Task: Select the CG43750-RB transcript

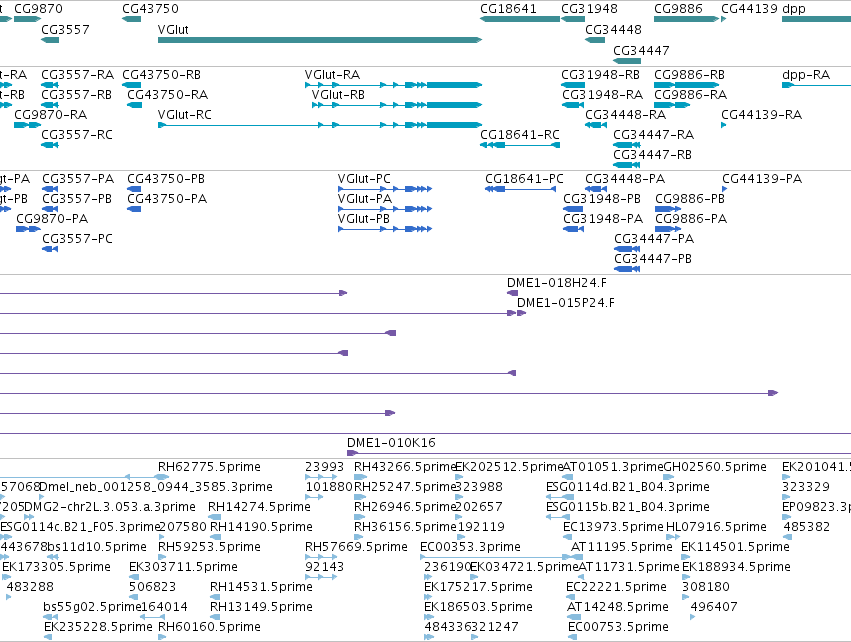Action: pos(131,85)
